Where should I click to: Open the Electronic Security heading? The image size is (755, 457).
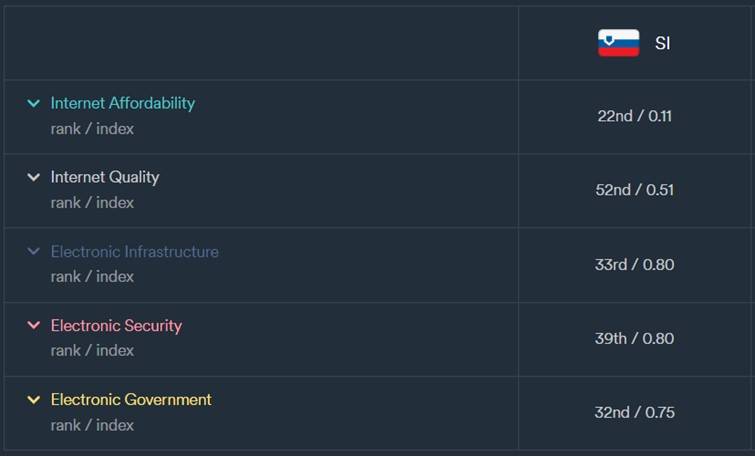point(116,325)
